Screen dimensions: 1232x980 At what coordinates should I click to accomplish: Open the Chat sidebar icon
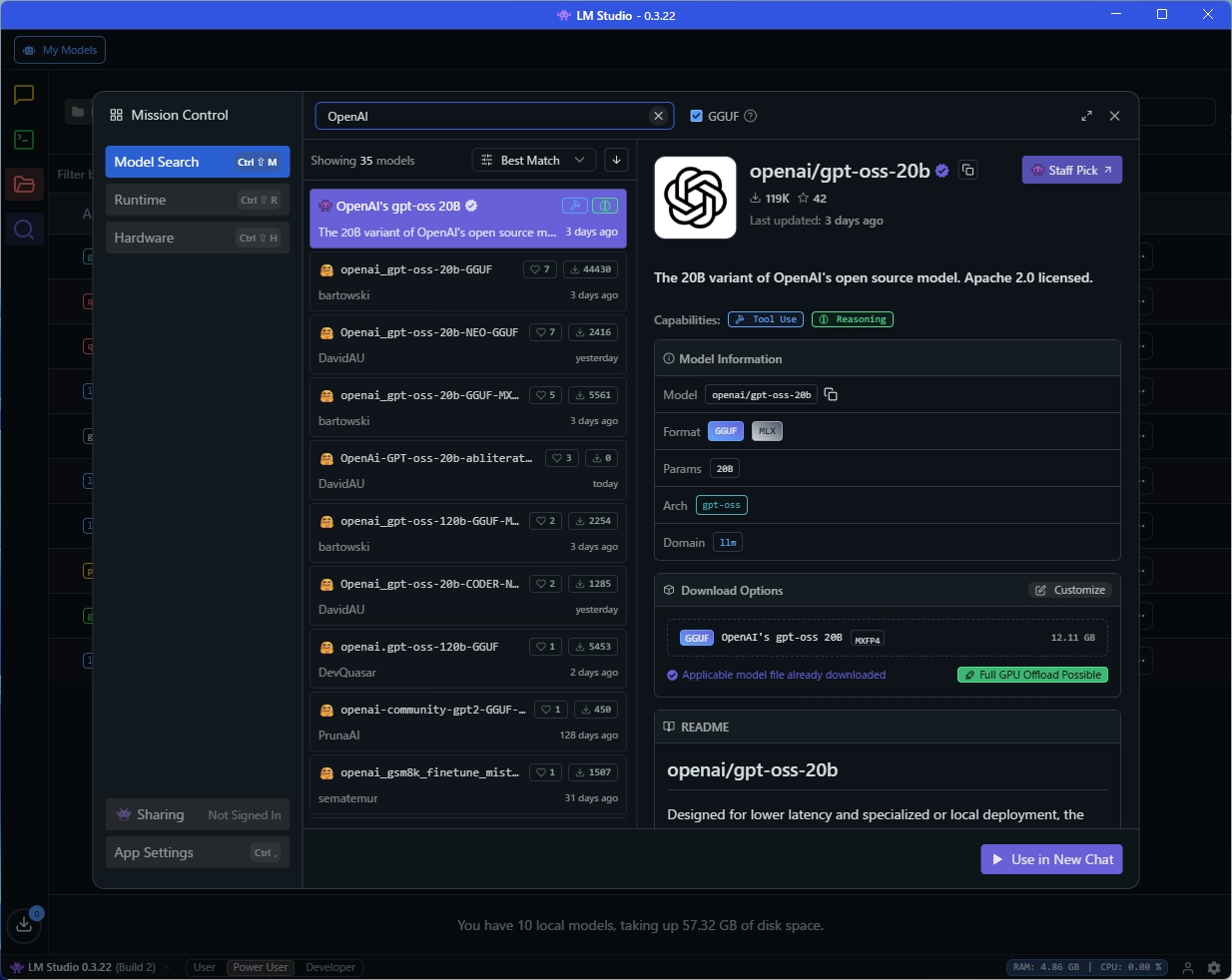24,95
